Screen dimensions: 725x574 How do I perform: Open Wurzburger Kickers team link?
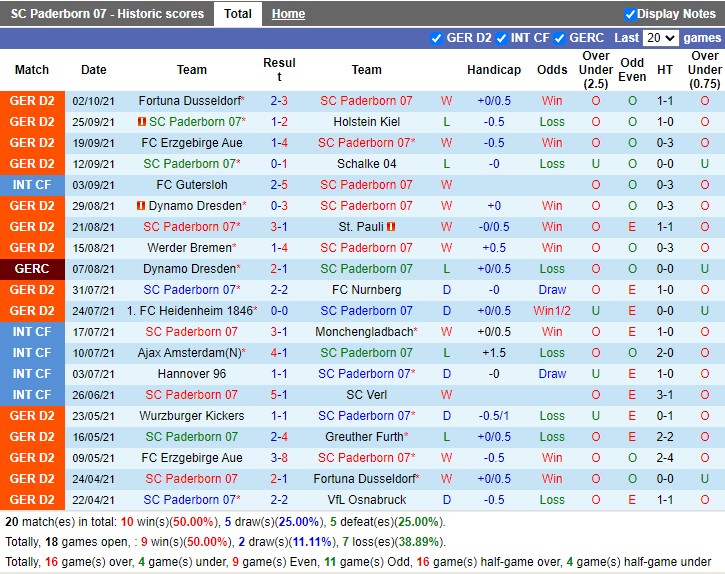191,415
